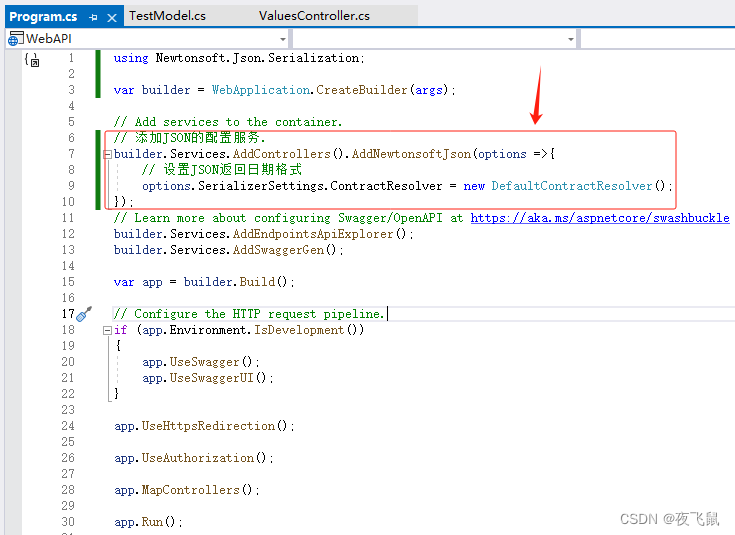Open the aka.ms/aspnetcore/swashbuckle link
Image resolution: width=735 pixels, height=535 pixels.
600,218
